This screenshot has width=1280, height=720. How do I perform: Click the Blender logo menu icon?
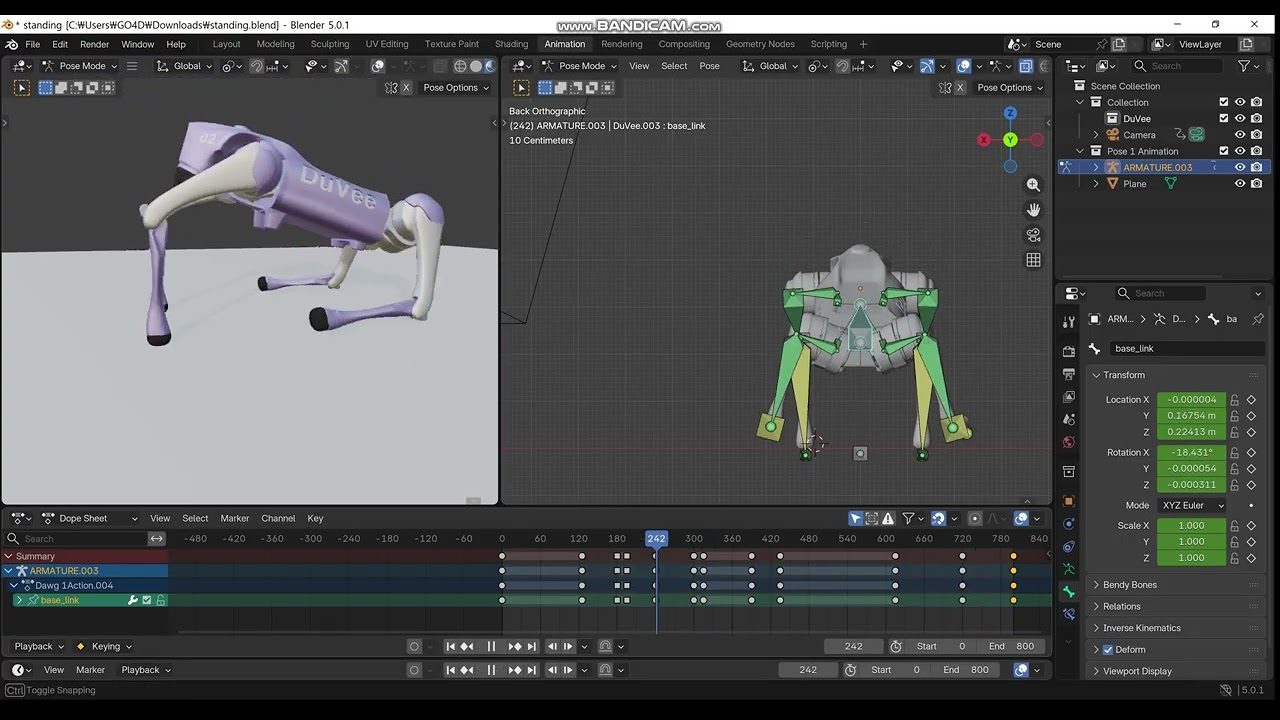12,44
